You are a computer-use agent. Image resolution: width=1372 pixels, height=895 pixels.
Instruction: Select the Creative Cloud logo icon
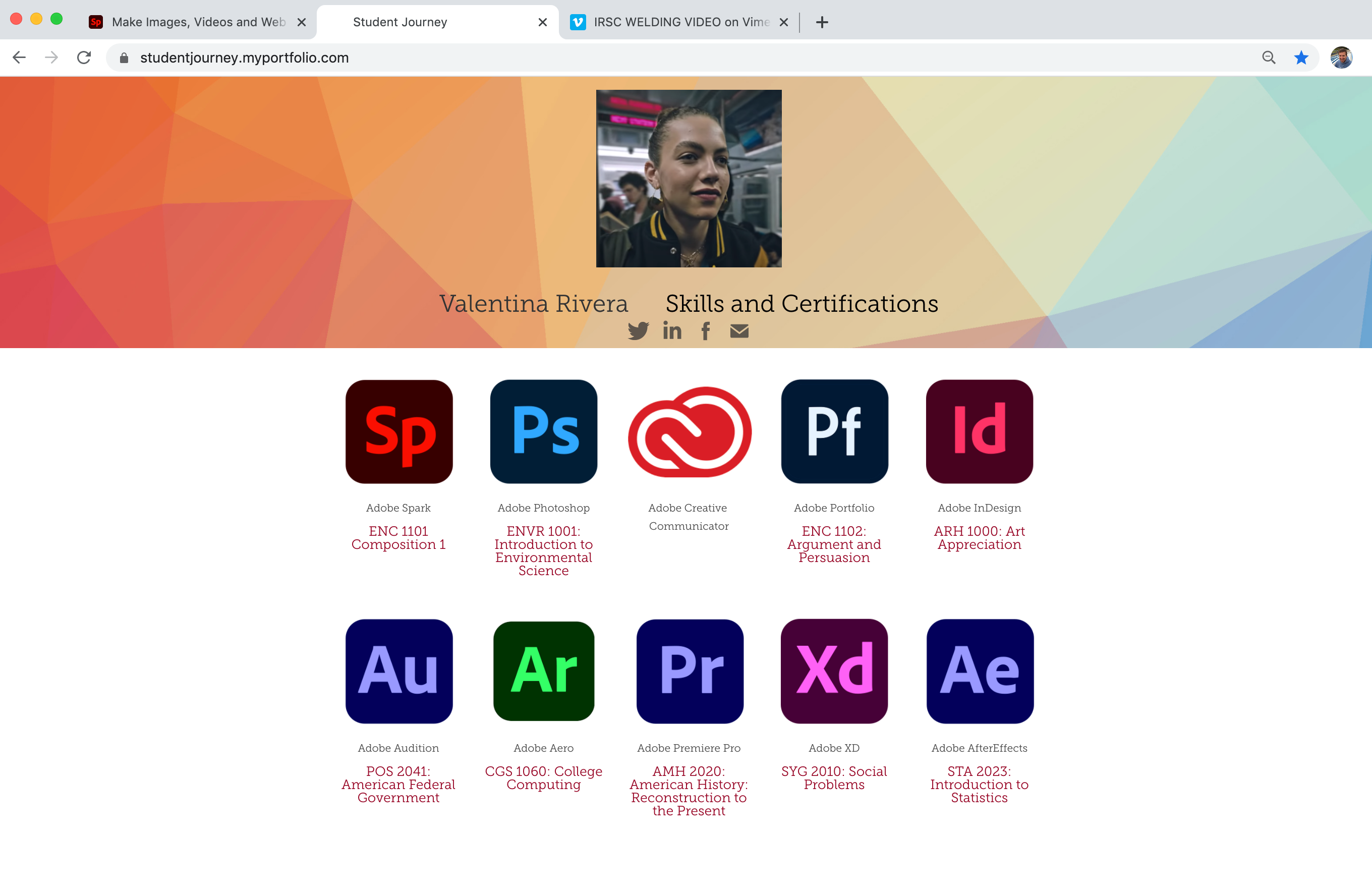click(x=690, y=431)
